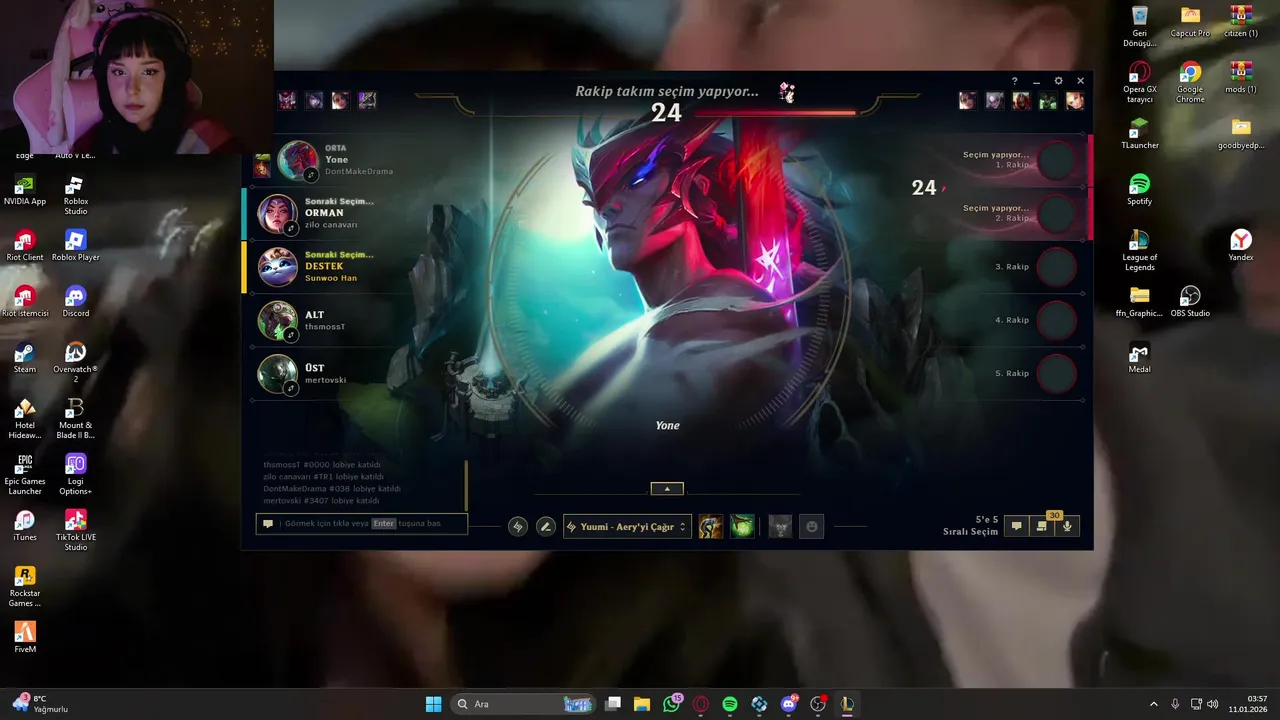Toggle the voice microphone in League client
Image resolution: width=1280 pixels, height=720 pixels.
1067,526
